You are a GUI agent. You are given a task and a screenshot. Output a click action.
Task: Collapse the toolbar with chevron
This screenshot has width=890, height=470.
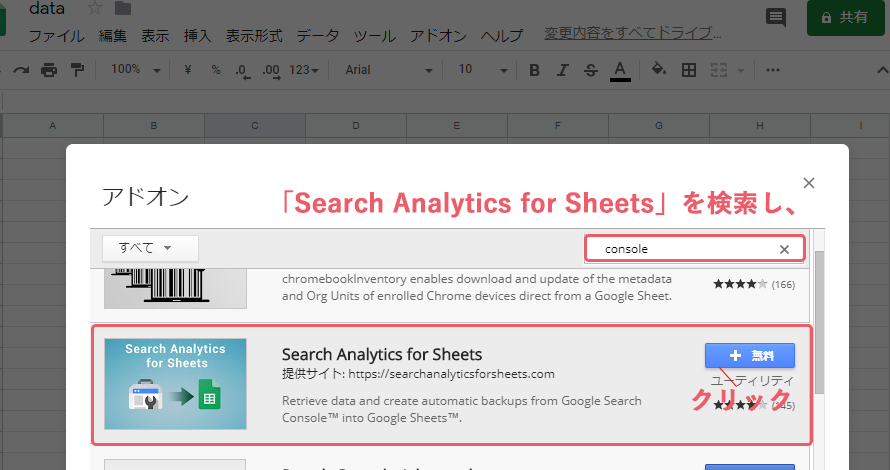[882, 70]
